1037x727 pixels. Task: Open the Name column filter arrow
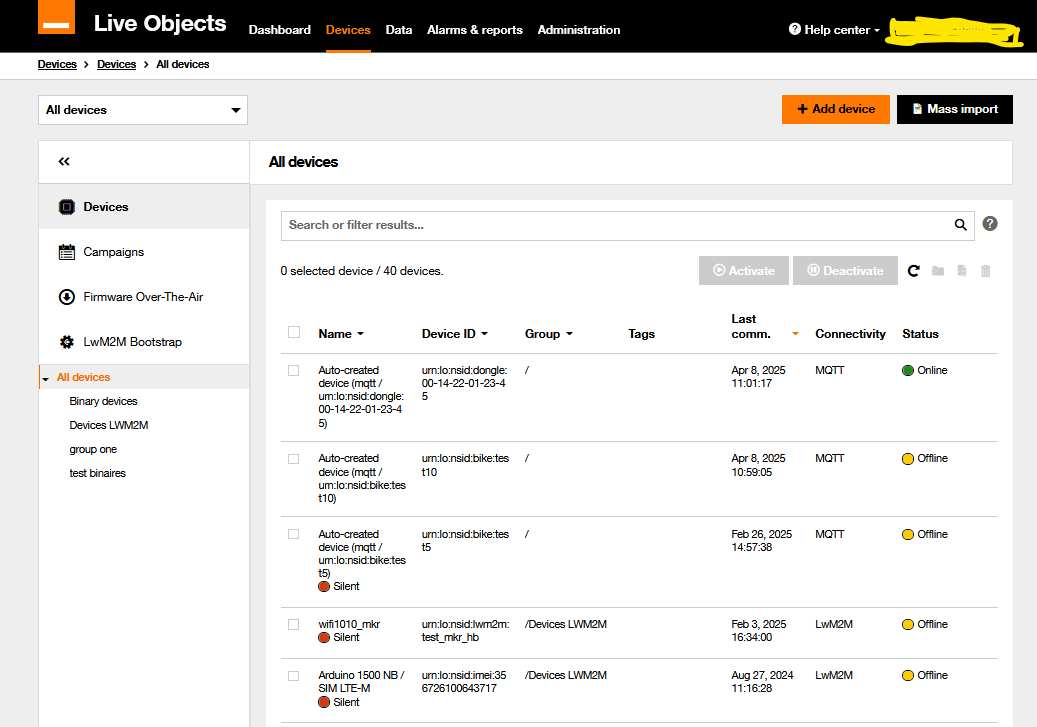360,334
